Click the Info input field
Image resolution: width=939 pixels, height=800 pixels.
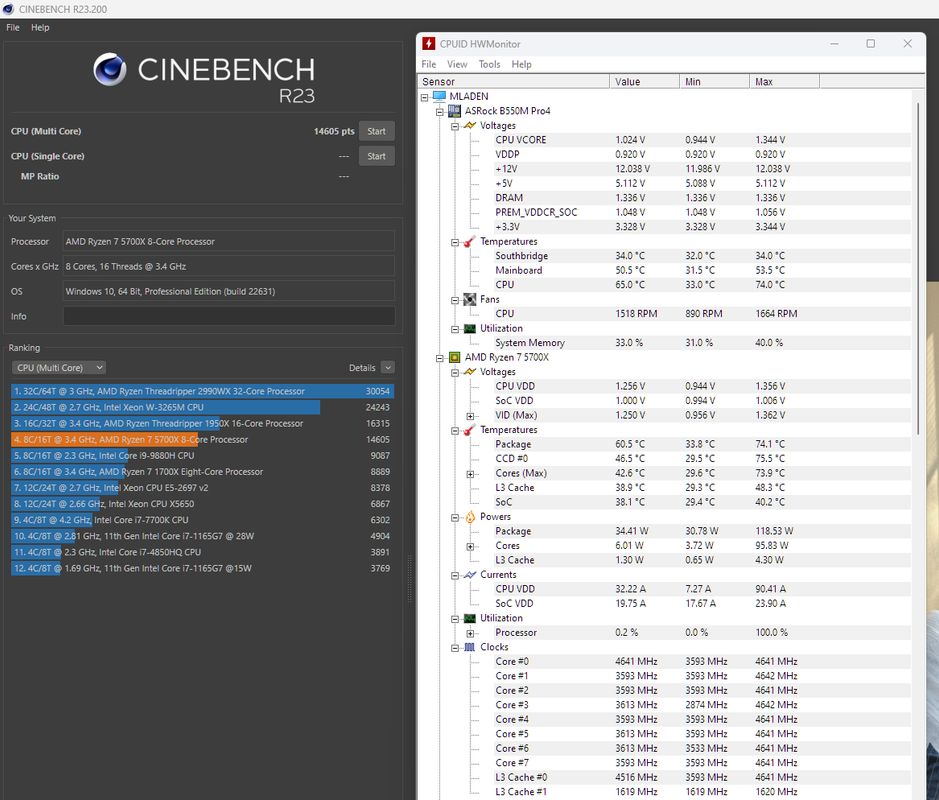click(229, 316)
